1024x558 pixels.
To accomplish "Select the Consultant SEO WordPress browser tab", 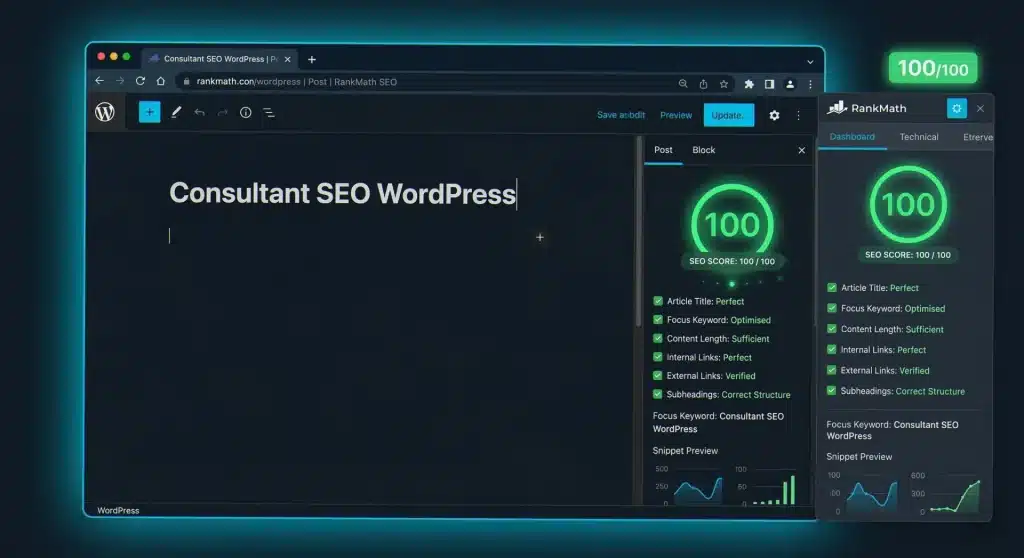I will [220, 59].
